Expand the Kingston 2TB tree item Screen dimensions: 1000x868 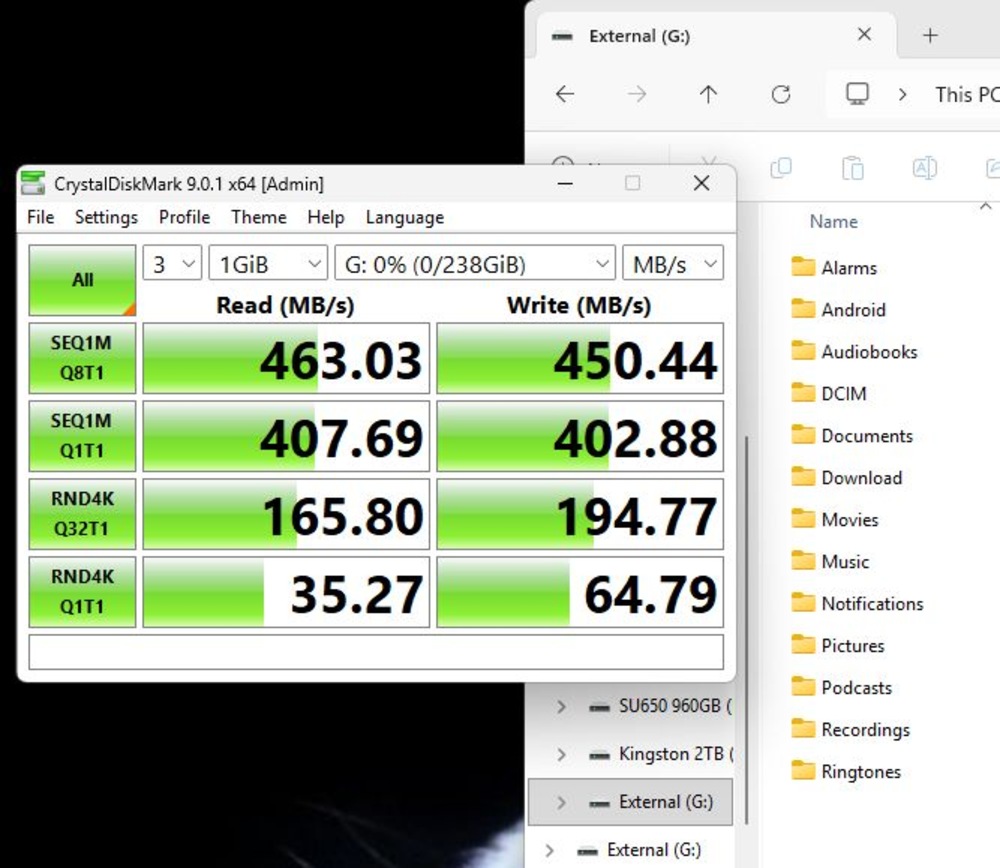[x=561, y=754]
